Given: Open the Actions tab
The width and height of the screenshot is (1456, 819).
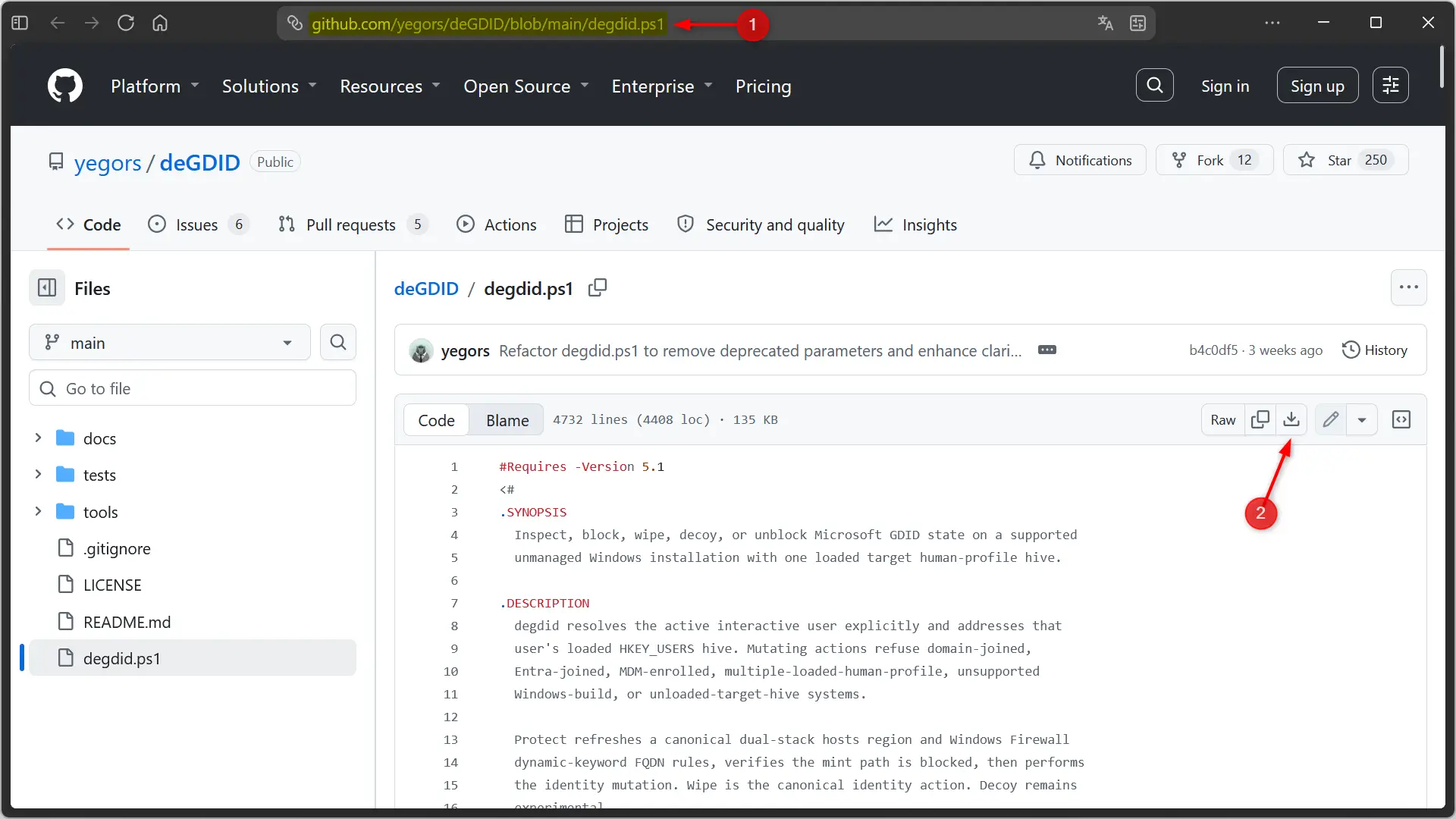Looking at the screenshot, I should tap(496, 225).
